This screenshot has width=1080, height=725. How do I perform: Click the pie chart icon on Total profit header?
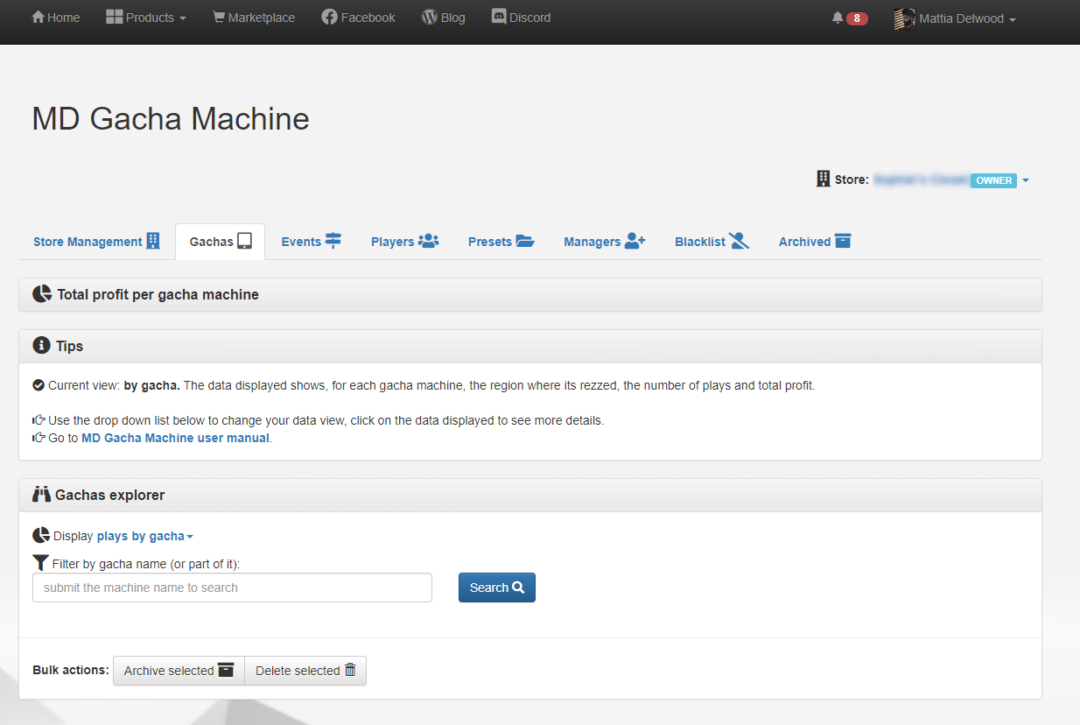click(42, 294)
